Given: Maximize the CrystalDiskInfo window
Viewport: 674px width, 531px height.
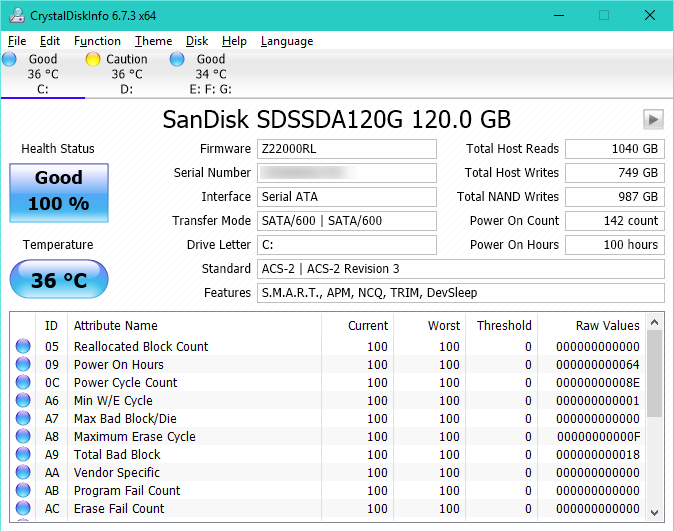Looking at the screenshot, I should click(x=604, y=15).
